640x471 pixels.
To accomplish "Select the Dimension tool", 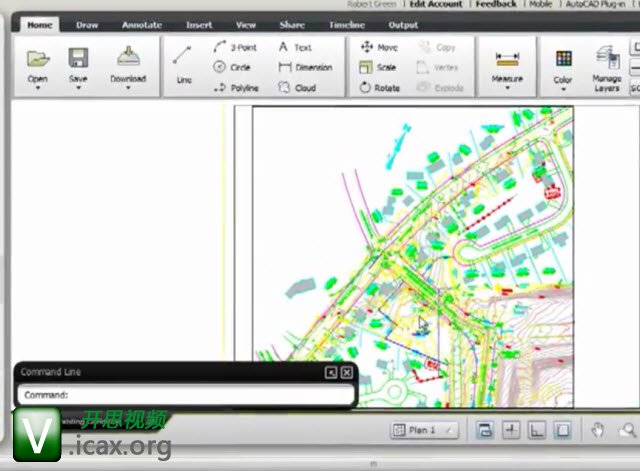I will coord(305,67).
